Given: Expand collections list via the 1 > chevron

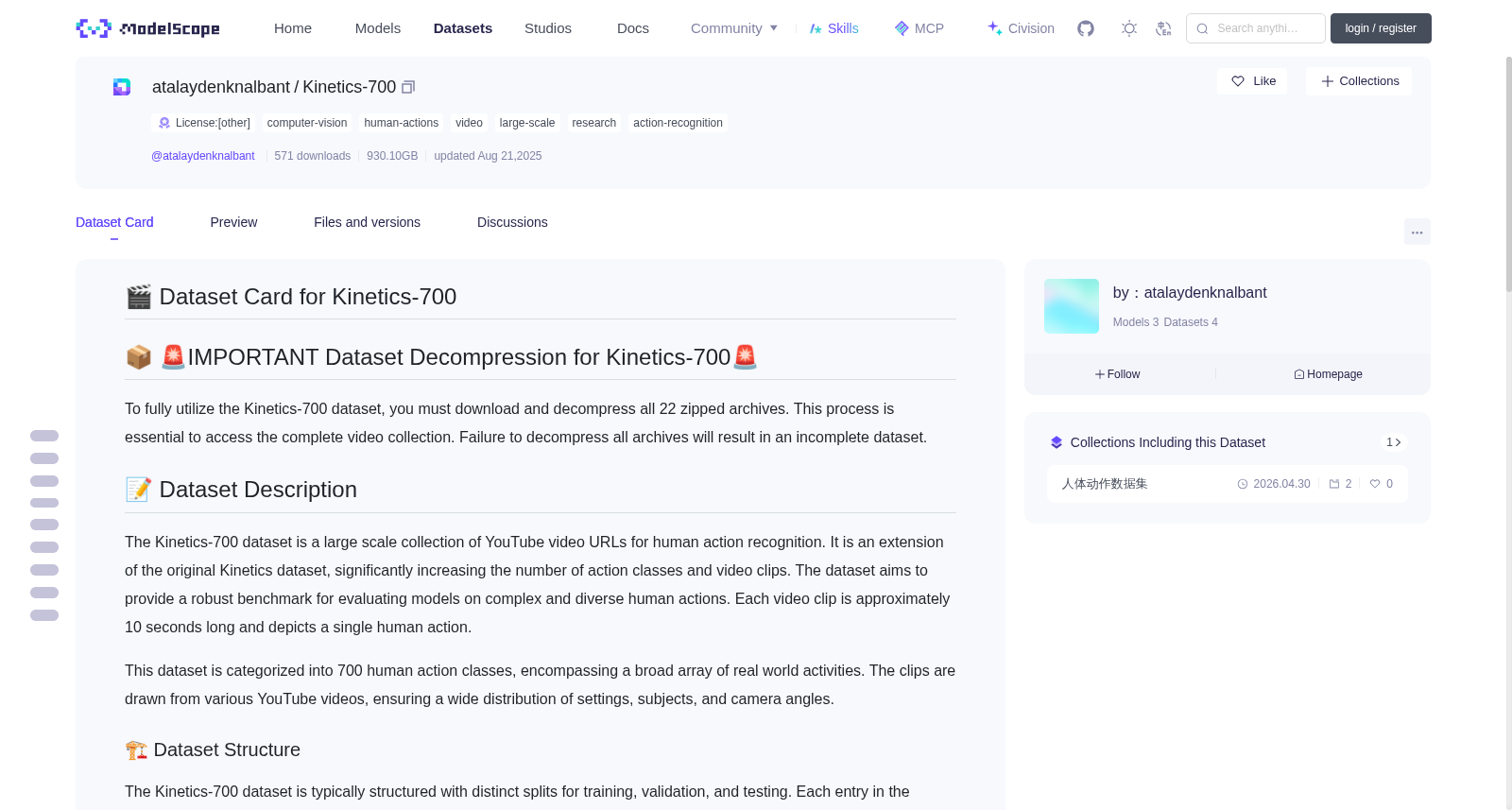Looking at the screenshot, I should [1393, 442].
